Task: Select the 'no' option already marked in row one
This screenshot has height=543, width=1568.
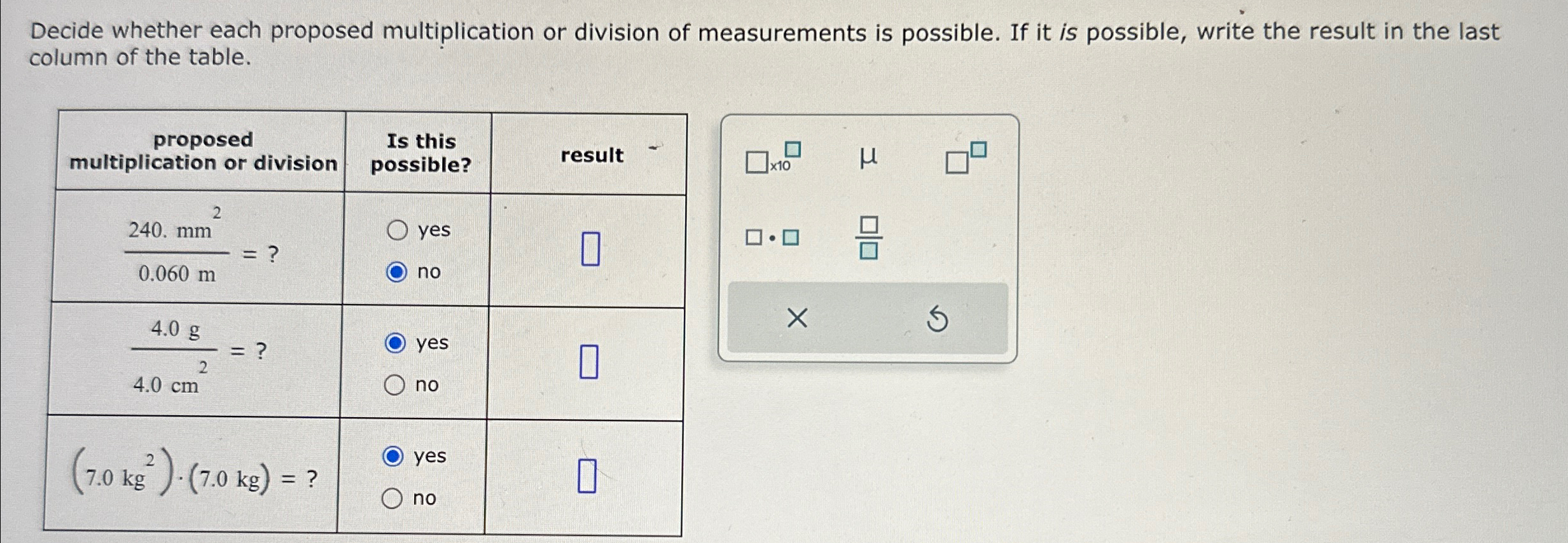Action: pos(397,272)
